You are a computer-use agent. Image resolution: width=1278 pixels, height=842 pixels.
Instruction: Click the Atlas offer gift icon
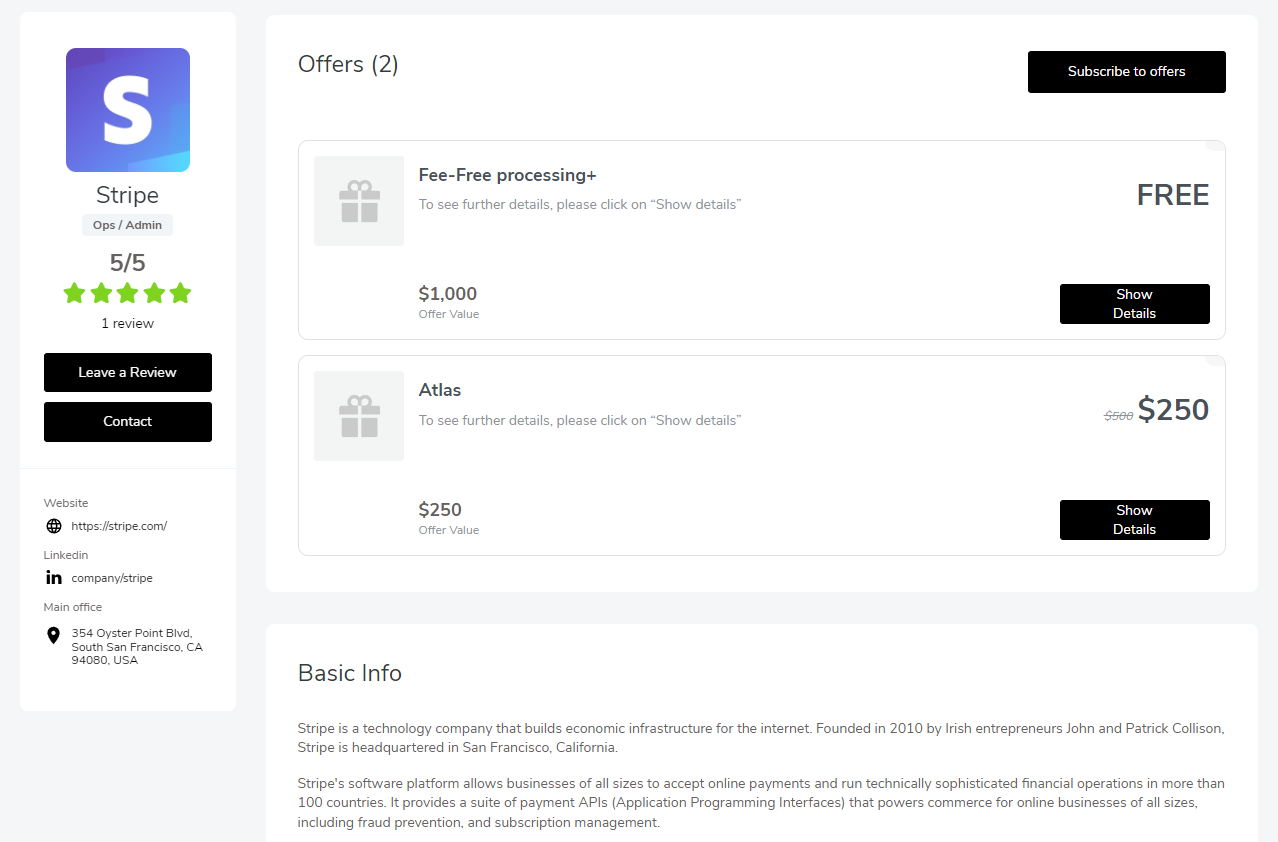click(359, 416)
